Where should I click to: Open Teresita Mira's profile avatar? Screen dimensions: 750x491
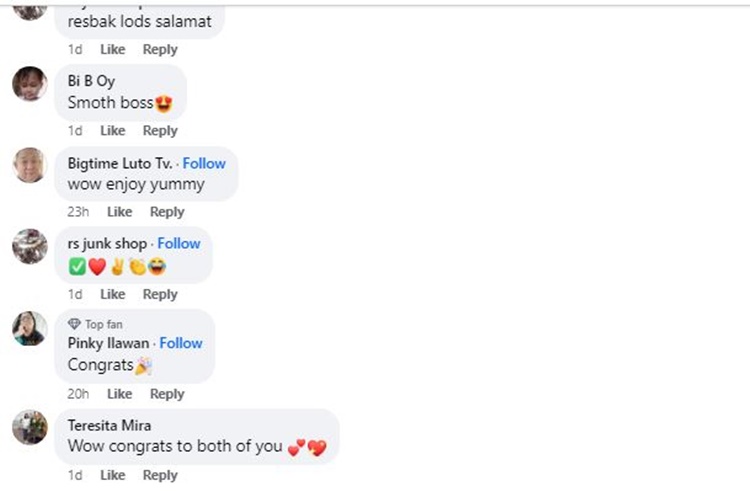tap(30, 427)
